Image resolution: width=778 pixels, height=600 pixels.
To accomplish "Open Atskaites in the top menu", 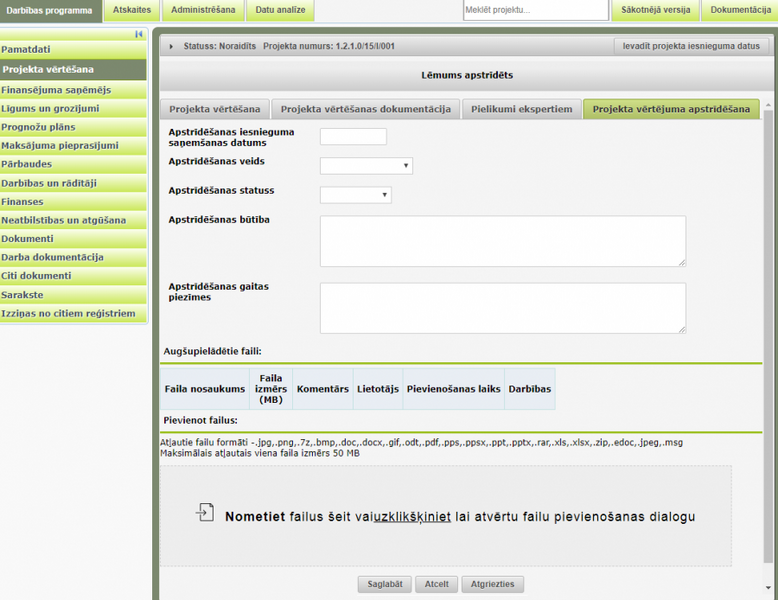I will pos(131,10).
